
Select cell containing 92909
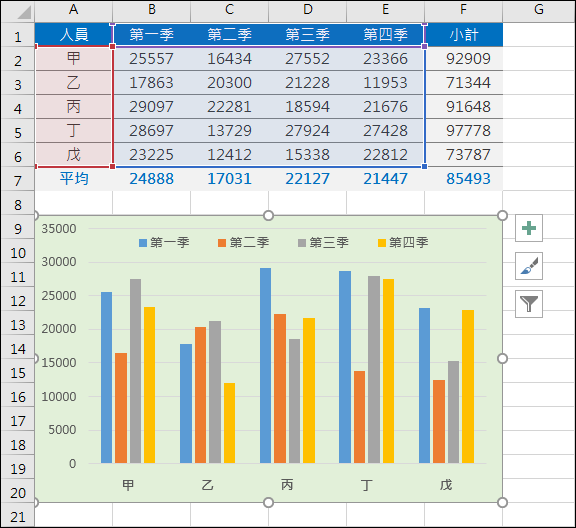coord(464,59)
